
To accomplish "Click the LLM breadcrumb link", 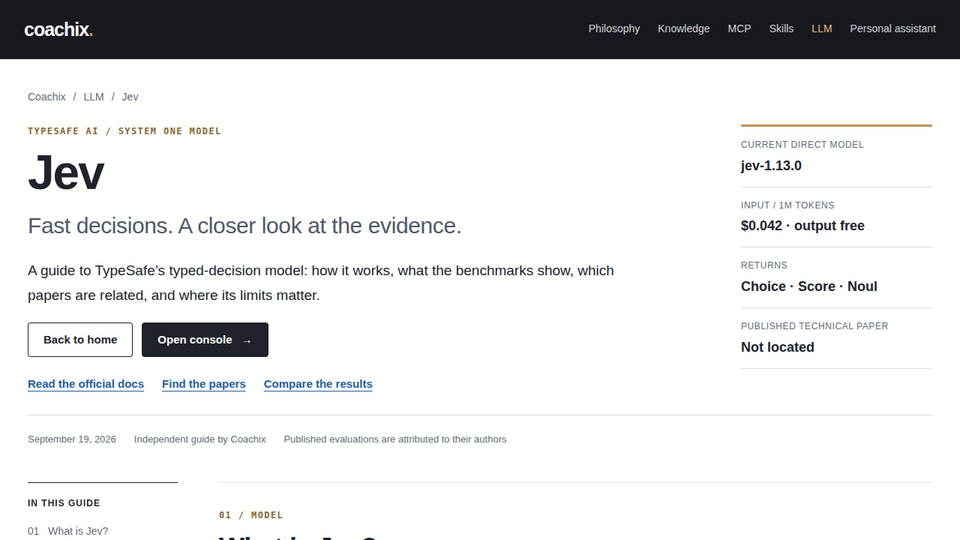I will 94,97.
